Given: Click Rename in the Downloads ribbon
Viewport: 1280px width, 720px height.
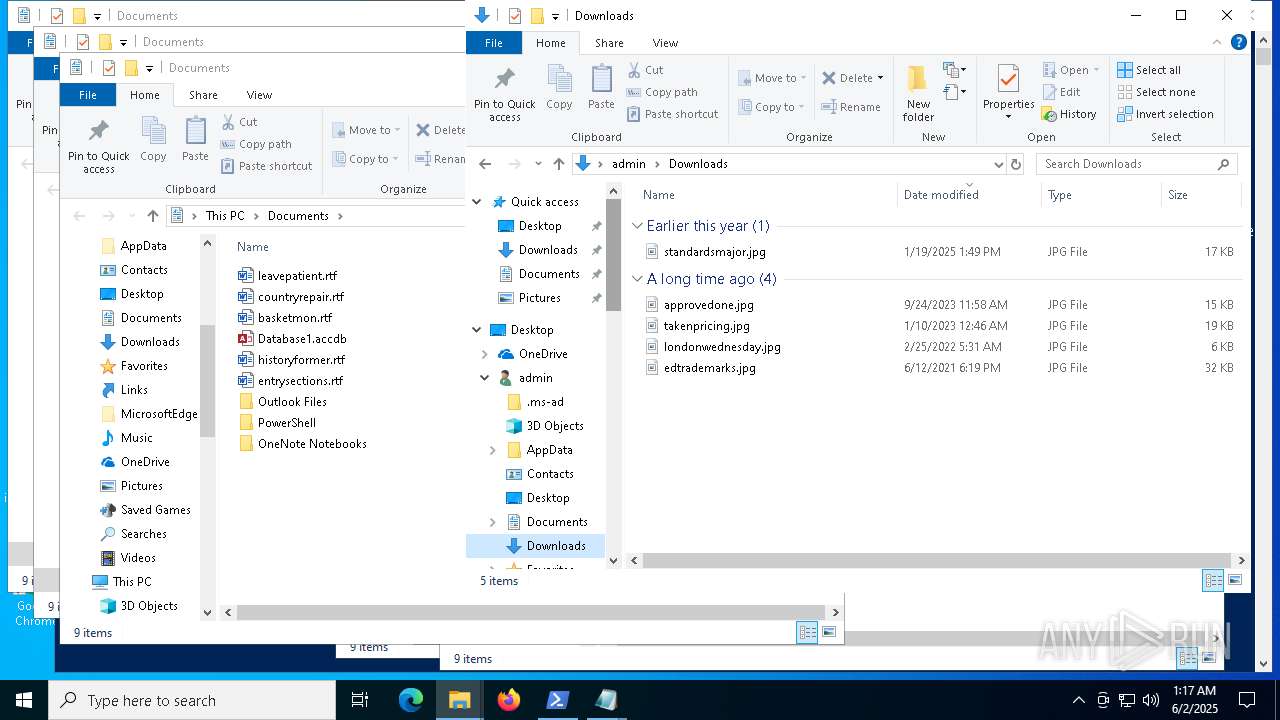Looking at the screenshot, I should pyautogui.click(x=851, y=107).
